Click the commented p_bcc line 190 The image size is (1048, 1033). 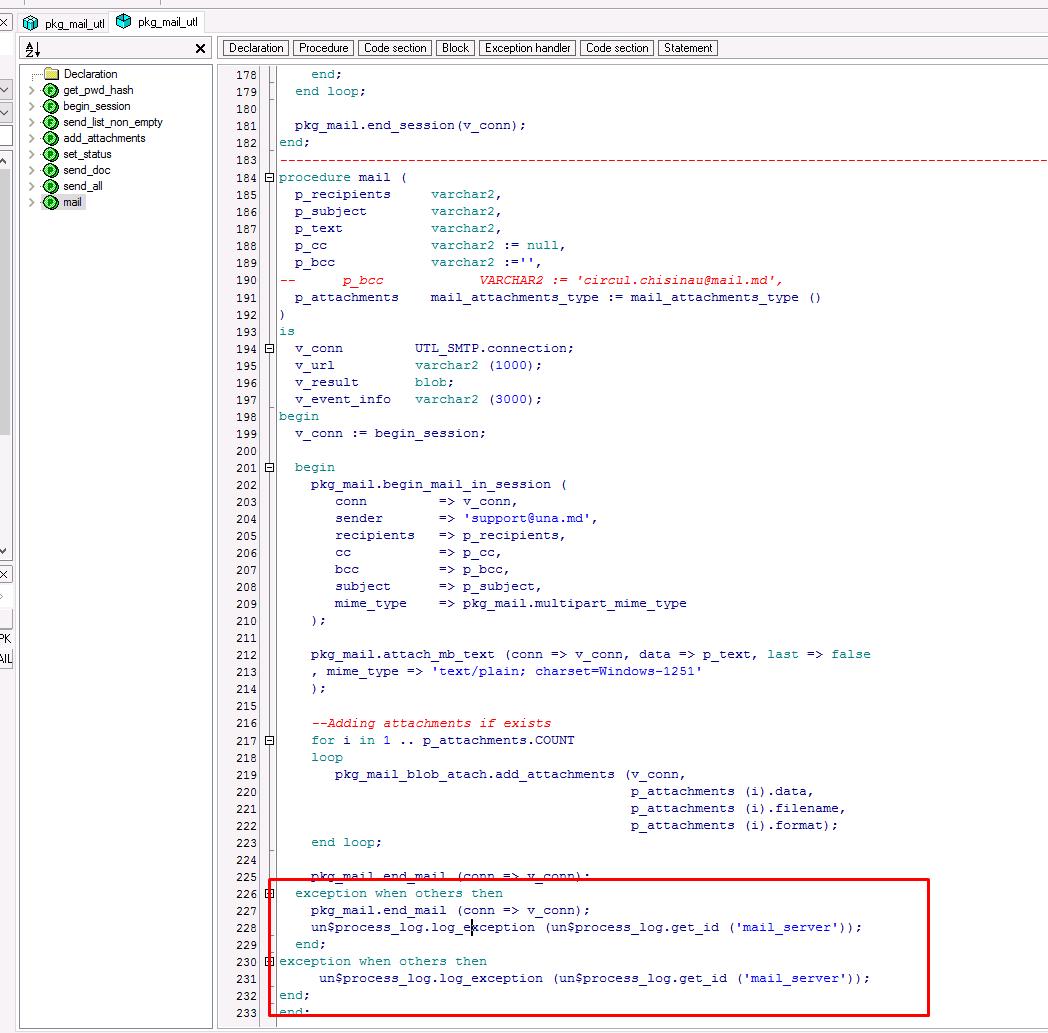tap(531, 280)
